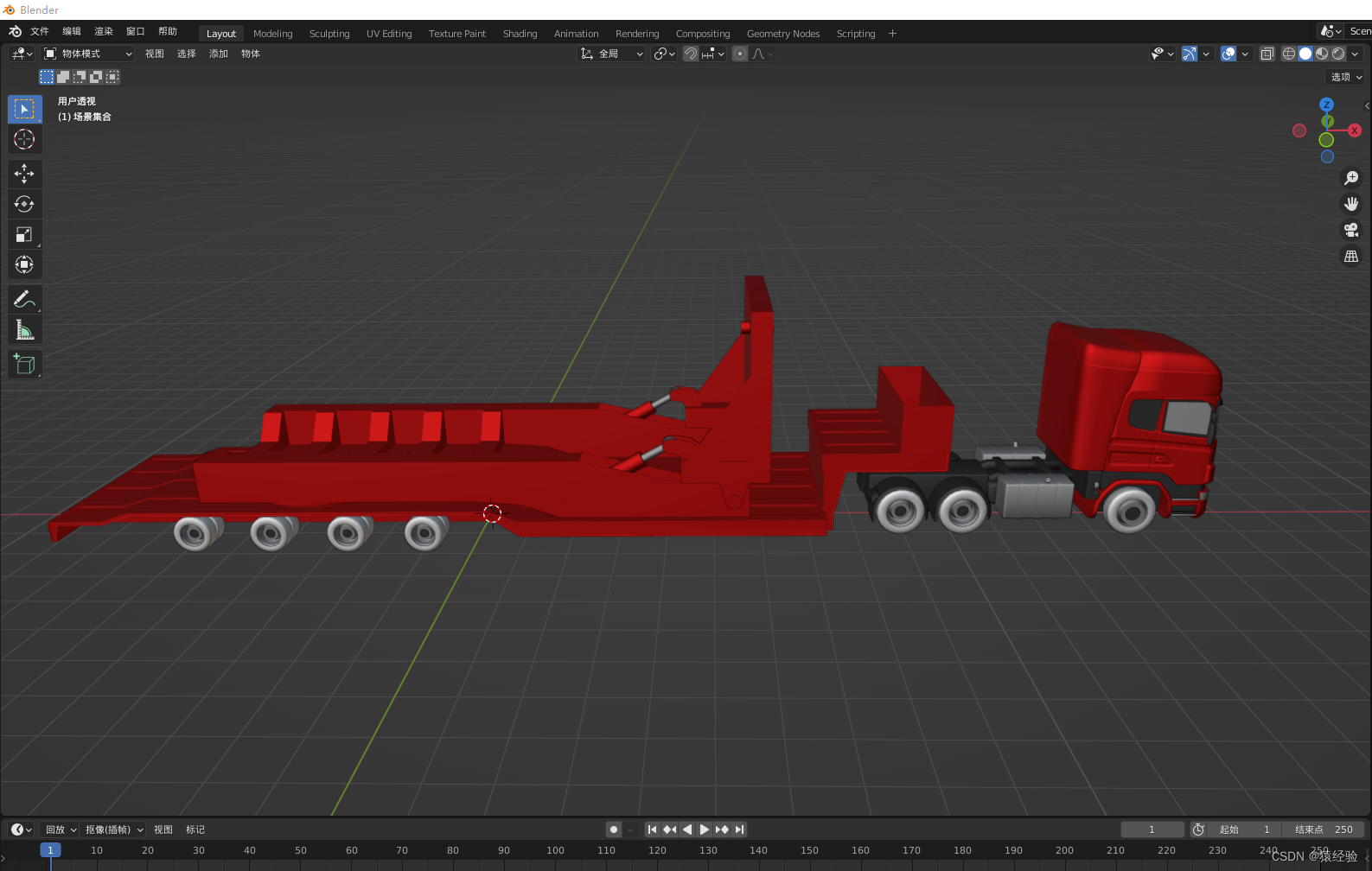Toggle X-ray display
The image size is (1372, 871).
click(1267, 54)
